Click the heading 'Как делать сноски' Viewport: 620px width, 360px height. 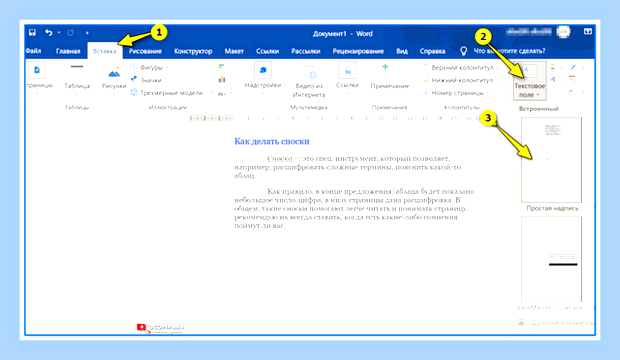click(x=272, y=141)
